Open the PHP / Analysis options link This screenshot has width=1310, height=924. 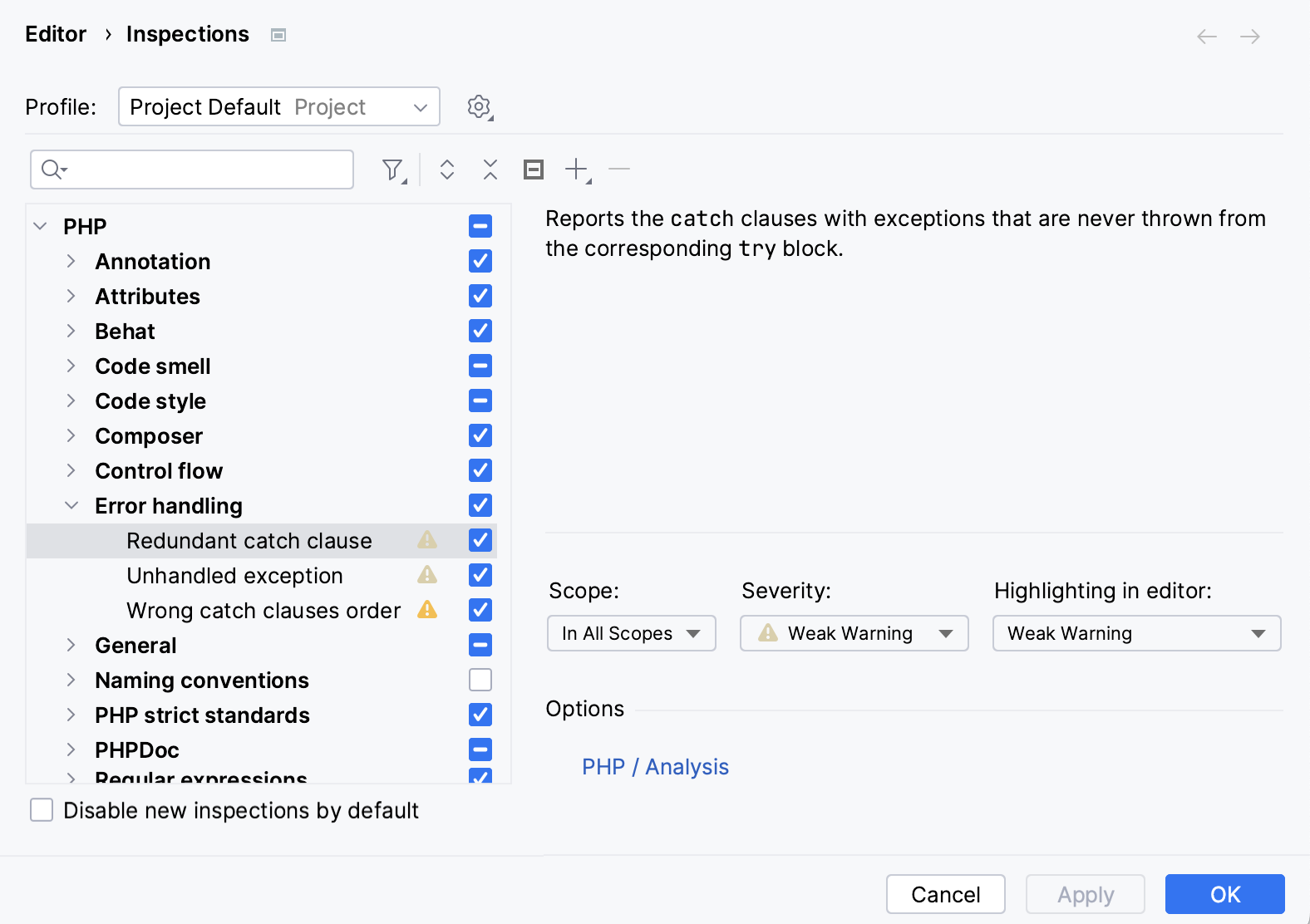655,766
